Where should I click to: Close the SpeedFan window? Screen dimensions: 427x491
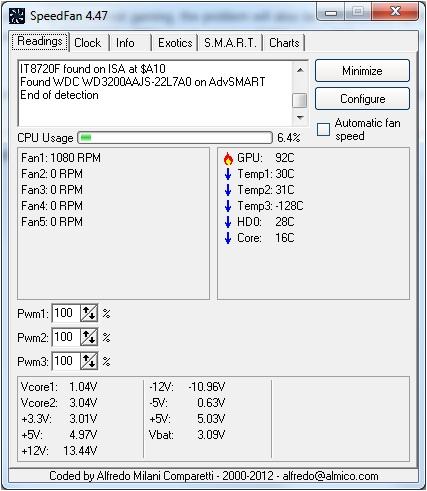(396, 12)
